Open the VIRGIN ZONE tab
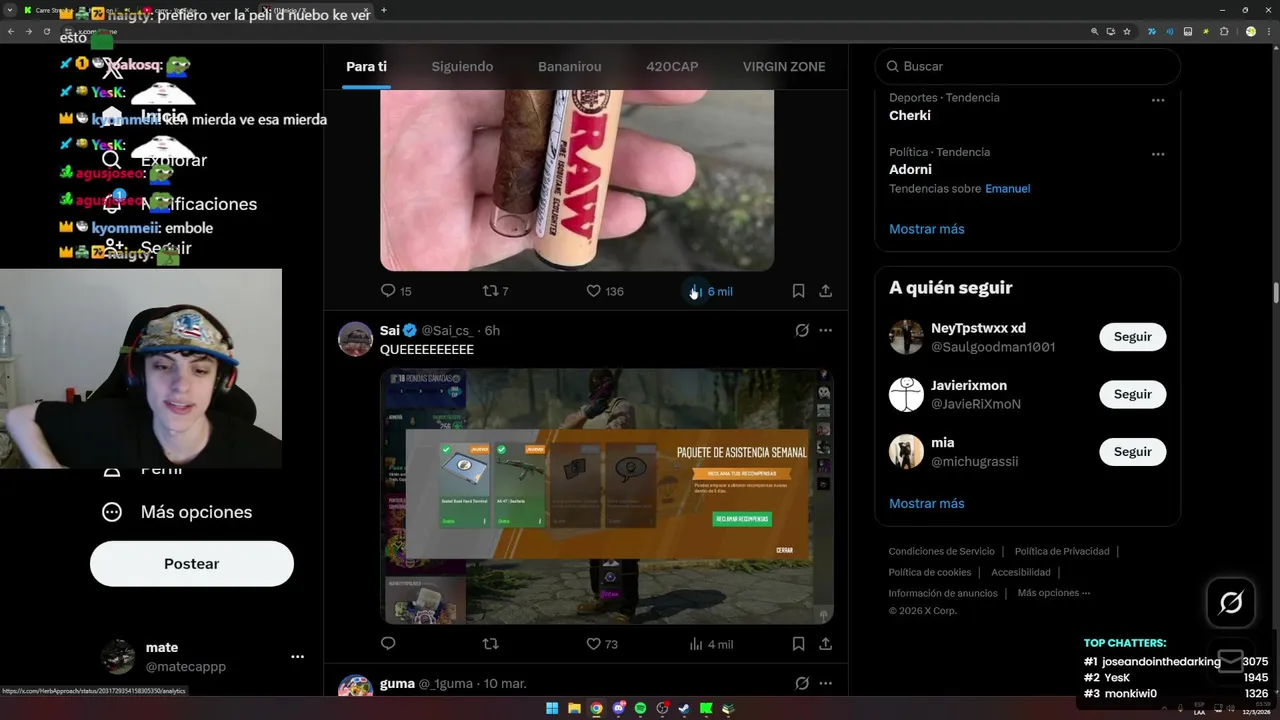1280x720 pixels. click(x=784, y=66)
